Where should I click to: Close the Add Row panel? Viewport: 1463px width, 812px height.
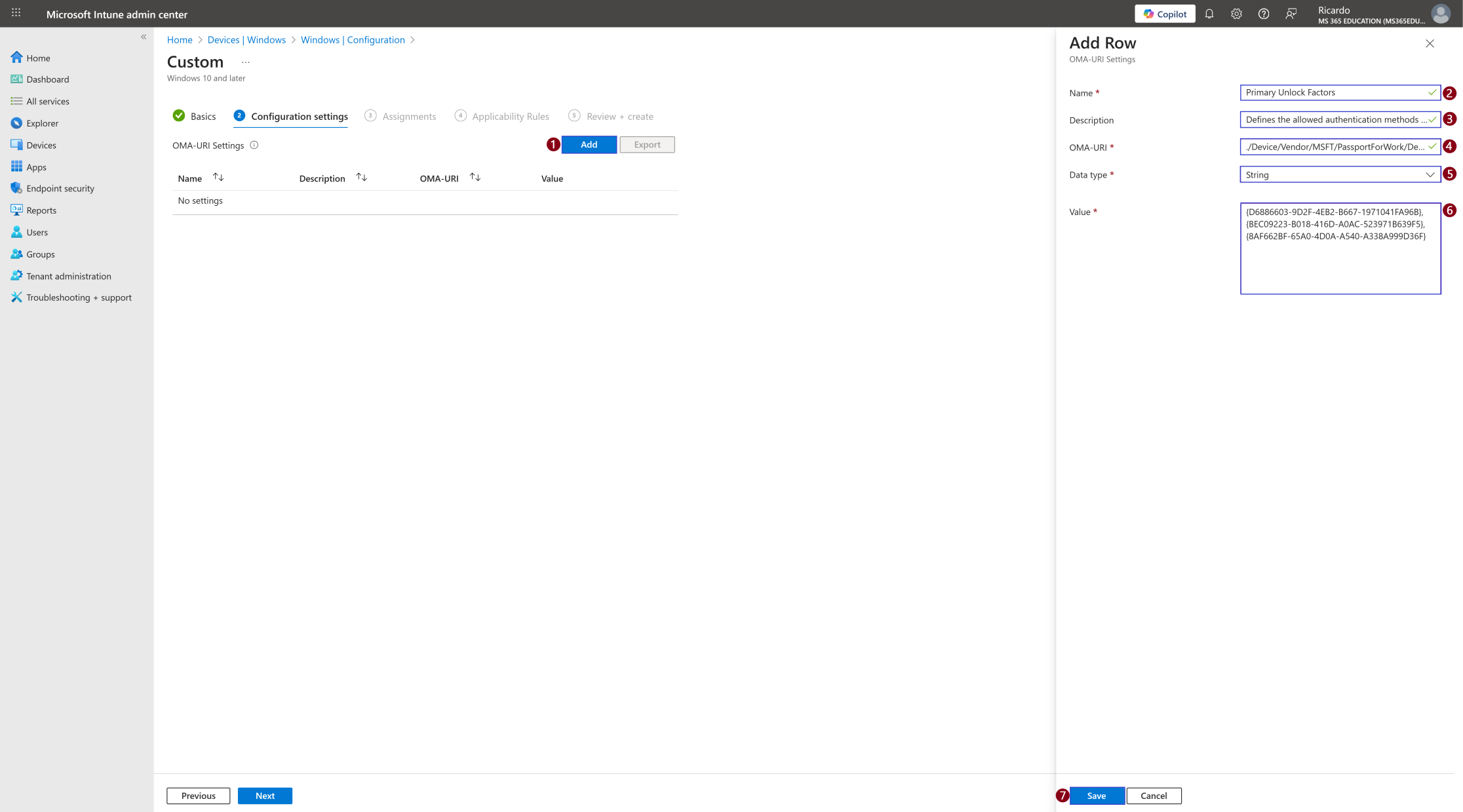pos(1430,43)
